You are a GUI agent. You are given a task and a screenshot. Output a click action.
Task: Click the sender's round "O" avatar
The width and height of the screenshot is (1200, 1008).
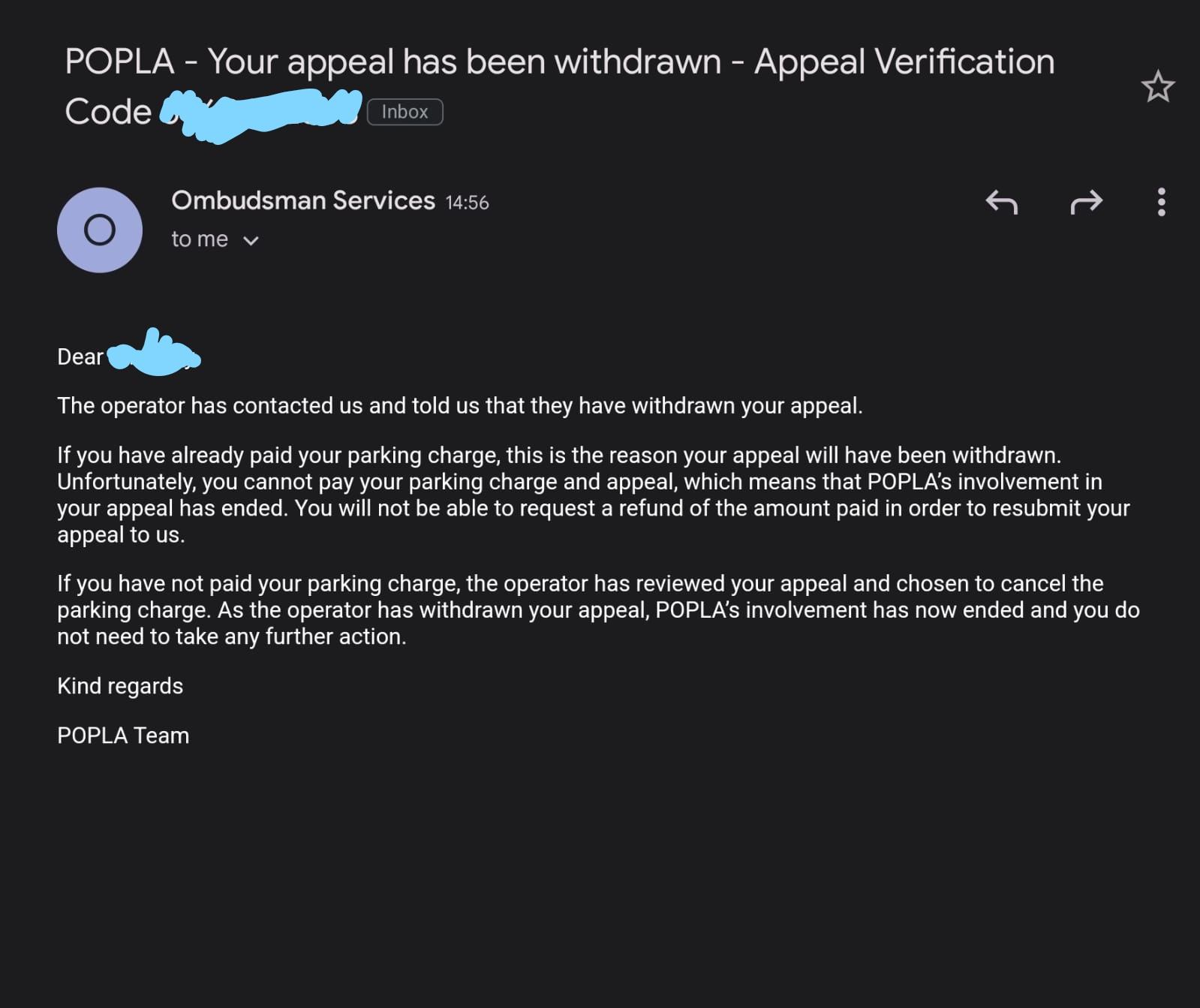point(100,230)
